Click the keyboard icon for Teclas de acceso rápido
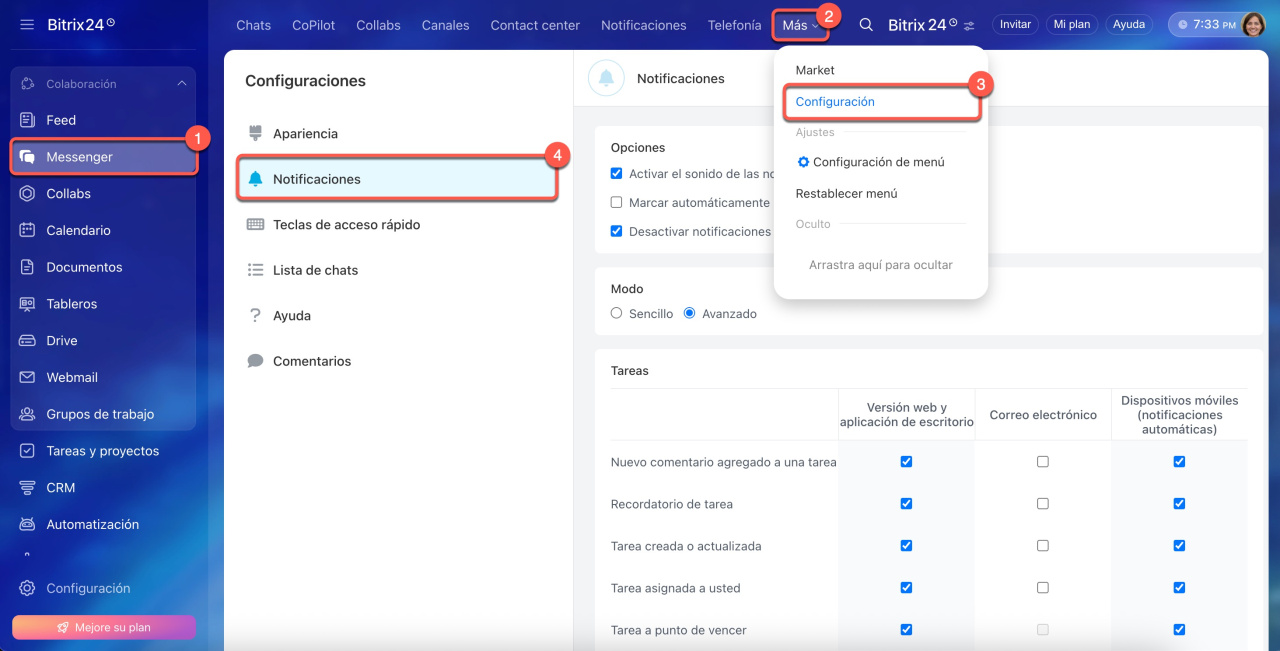The width and height of the screenshot is (1280, 651). coord(255,225)
